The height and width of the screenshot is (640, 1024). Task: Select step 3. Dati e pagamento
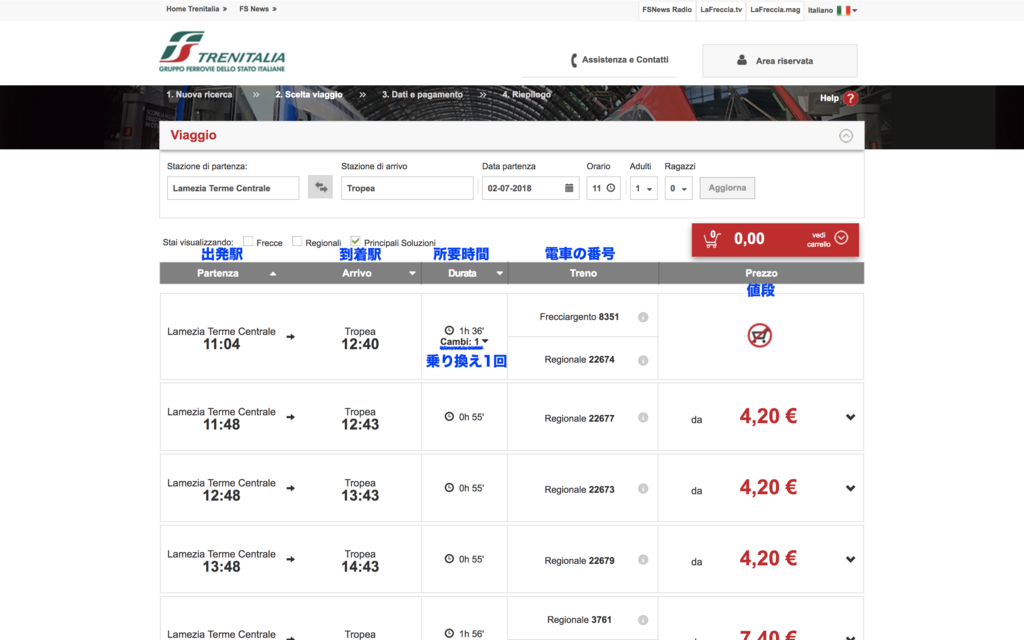[x=423, y=95]
